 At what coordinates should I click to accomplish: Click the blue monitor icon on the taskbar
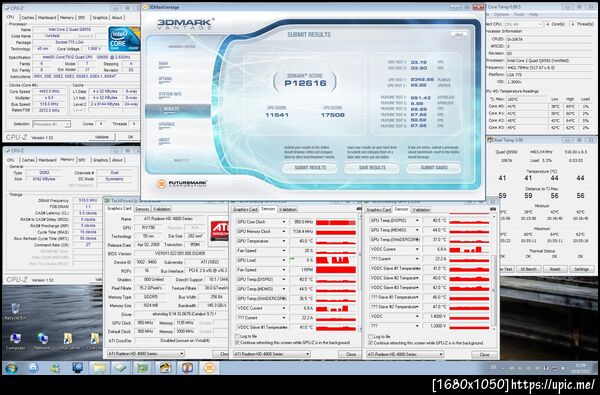pos(78,368)
